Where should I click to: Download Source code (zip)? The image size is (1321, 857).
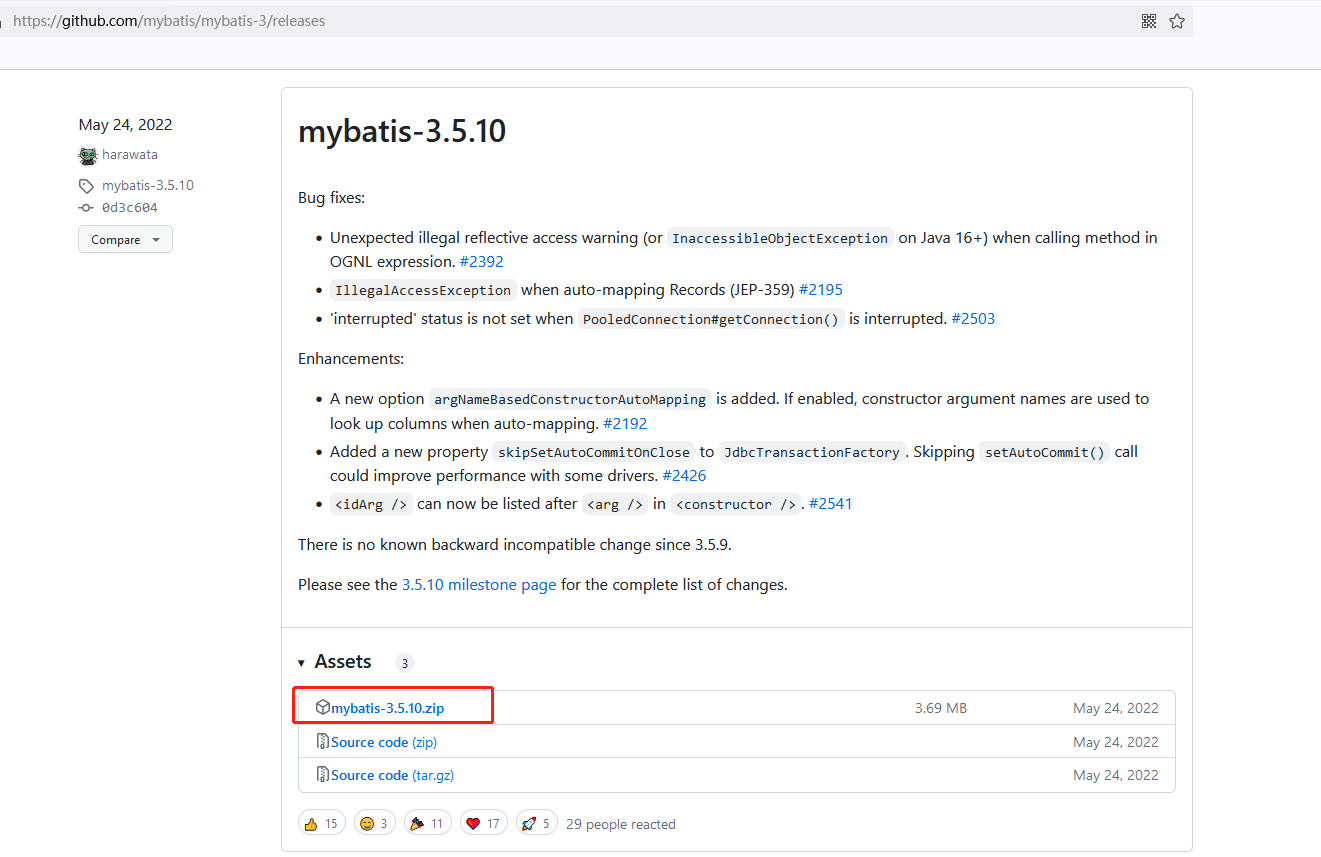pos(384,742)
